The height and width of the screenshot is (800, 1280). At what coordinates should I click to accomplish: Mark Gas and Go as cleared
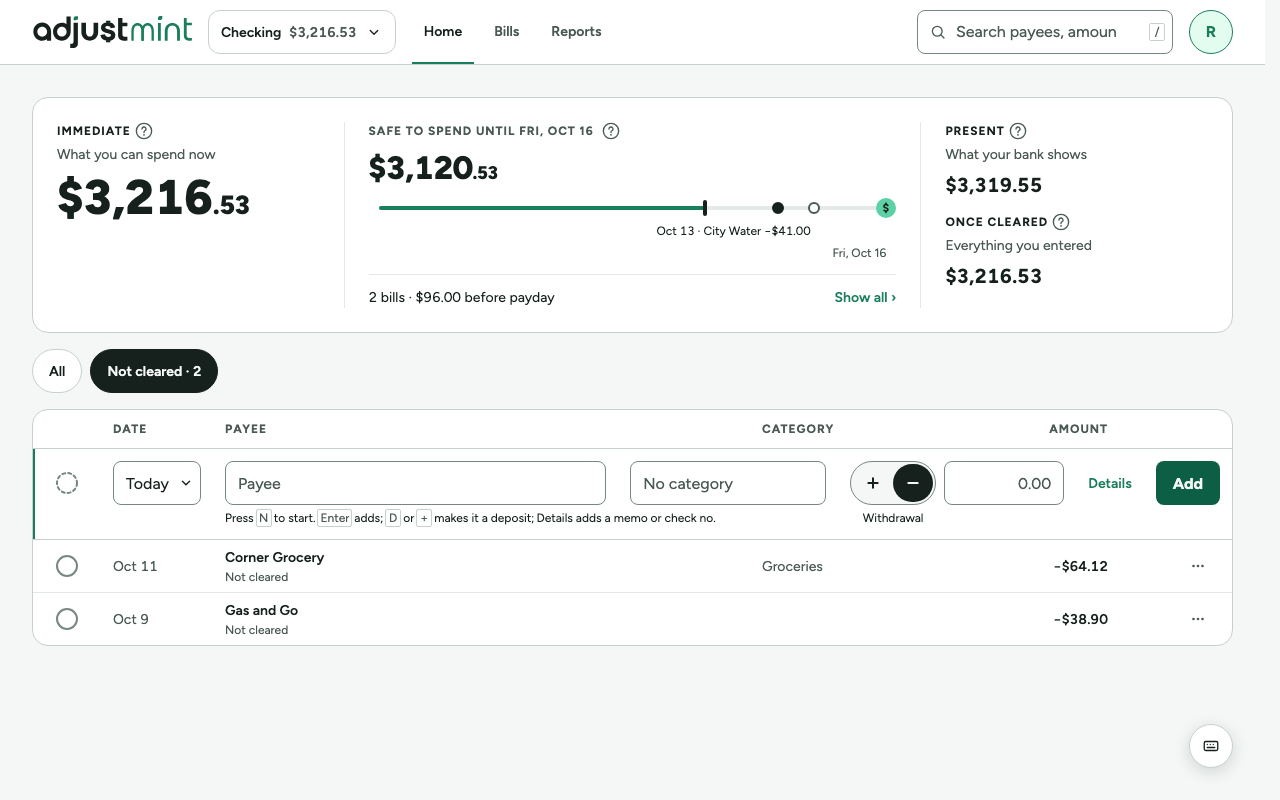click(x=67, y=619)
